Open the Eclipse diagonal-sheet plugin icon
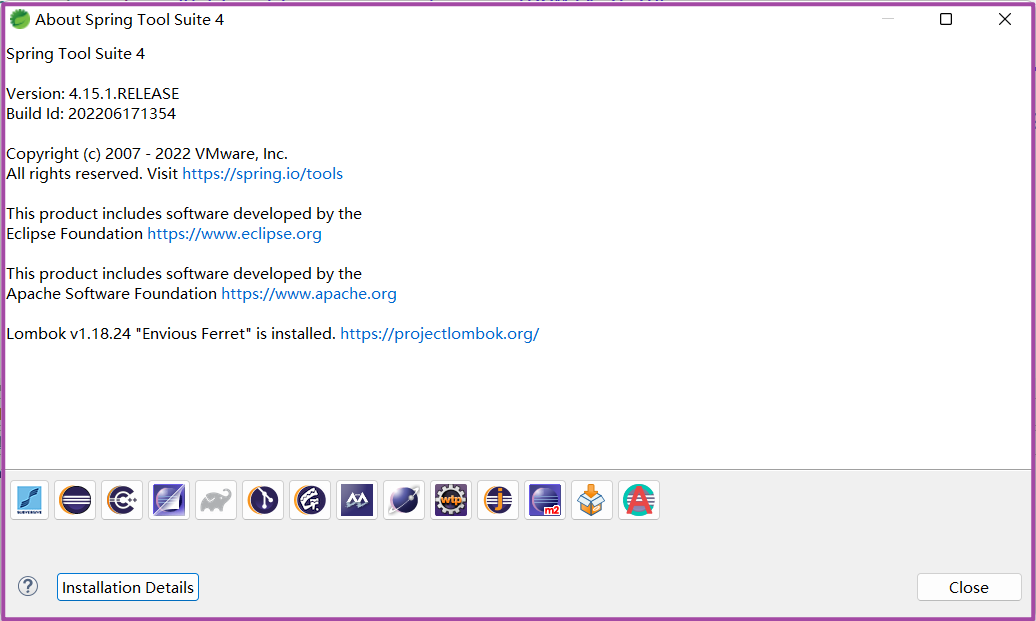 tap(169, 500)
